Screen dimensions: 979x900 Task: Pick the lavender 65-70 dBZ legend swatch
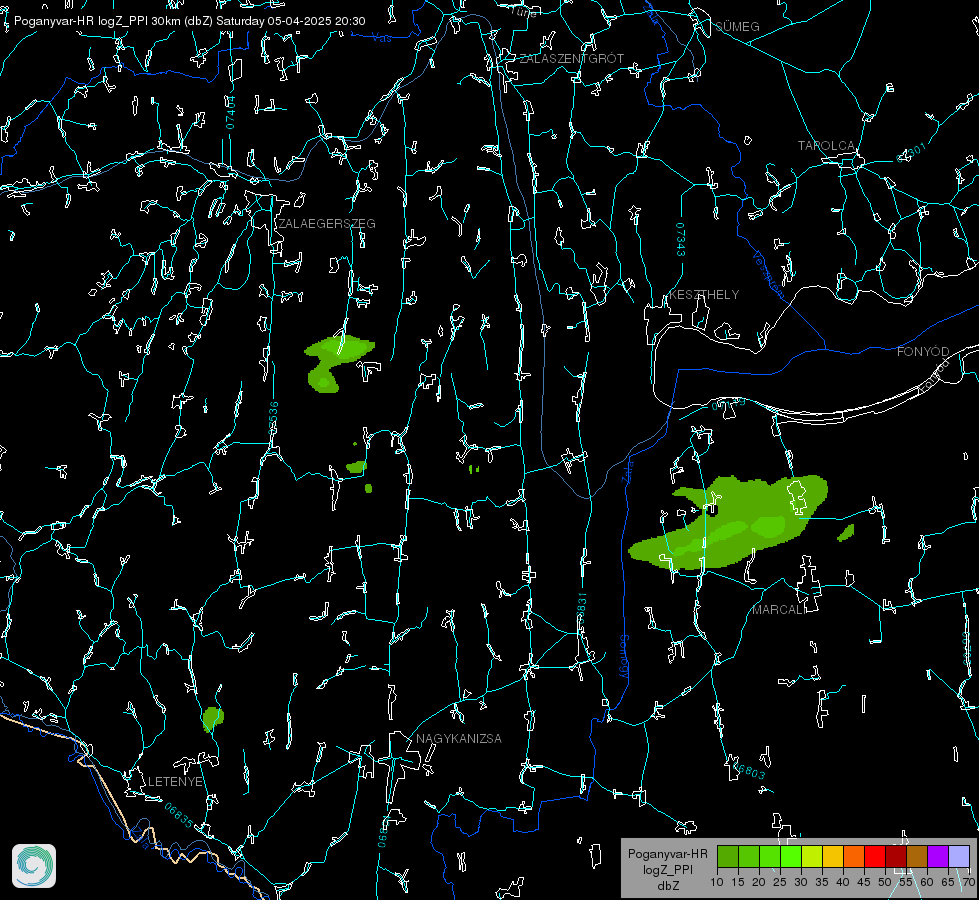point(959,856)
